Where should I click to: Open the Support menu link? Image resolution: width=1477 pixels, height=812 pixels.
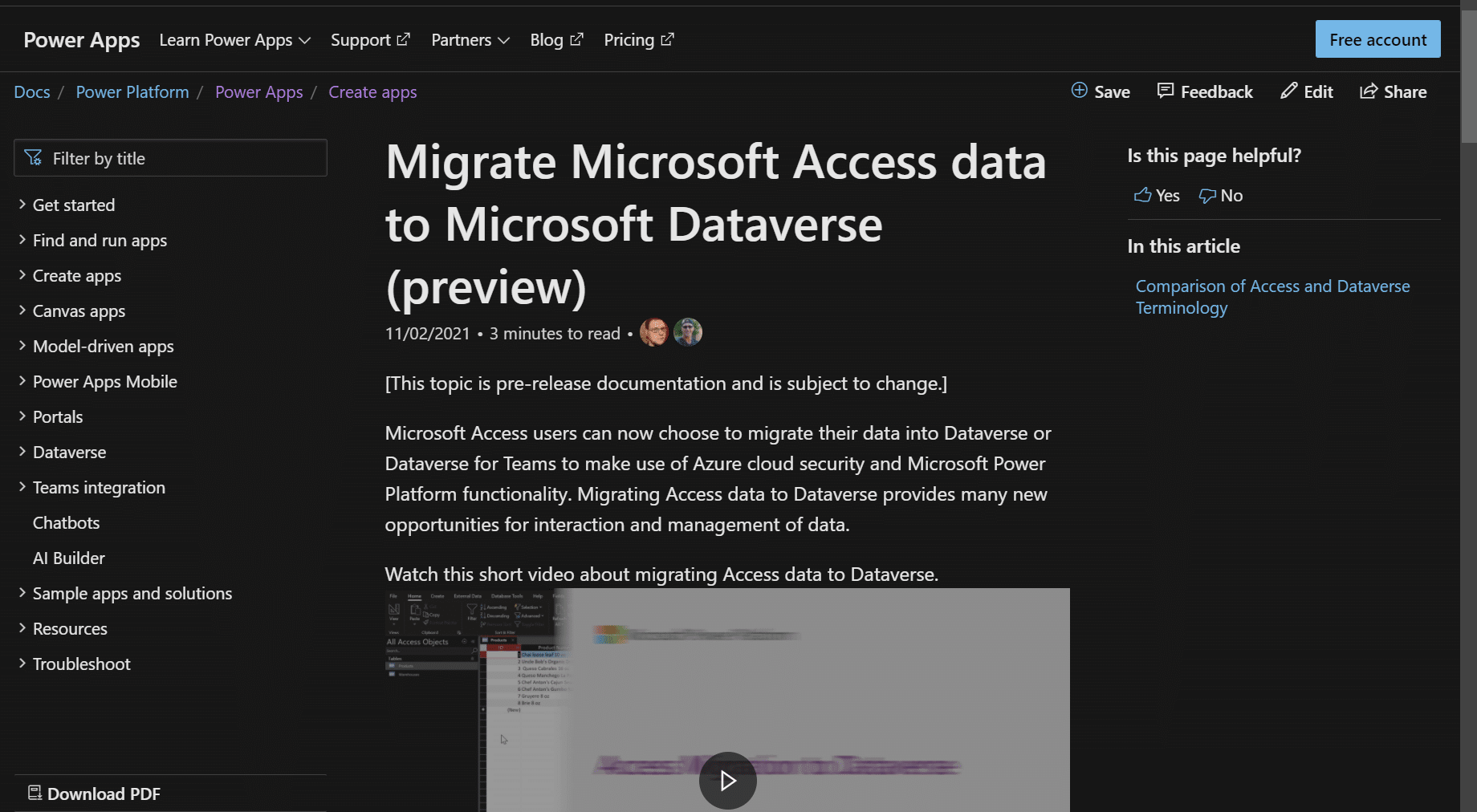(x=370, y=39)
